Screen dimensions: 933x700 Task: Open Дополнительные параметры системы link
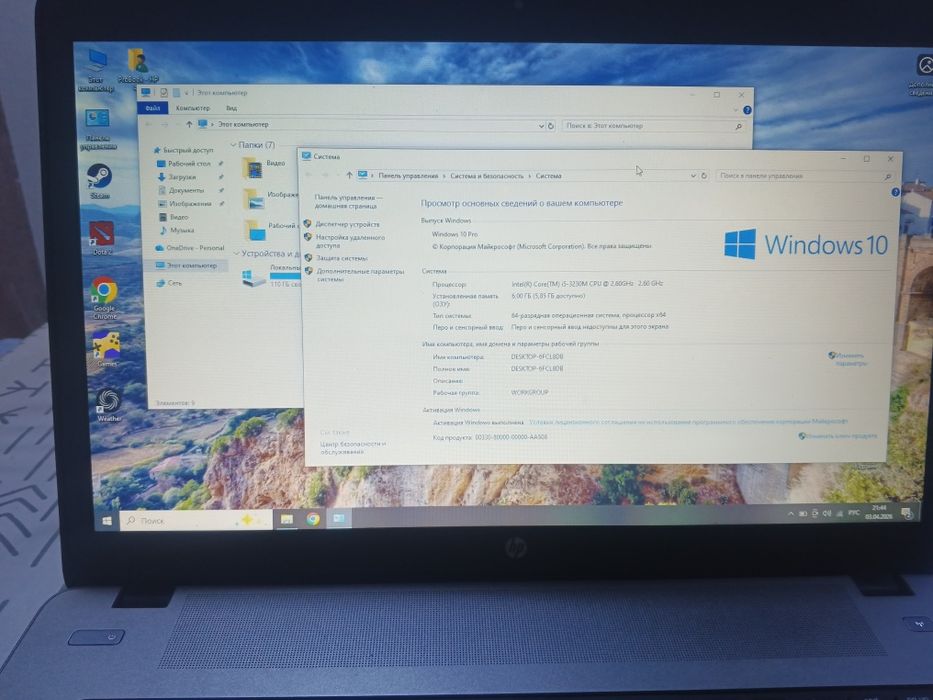[361, 275]
